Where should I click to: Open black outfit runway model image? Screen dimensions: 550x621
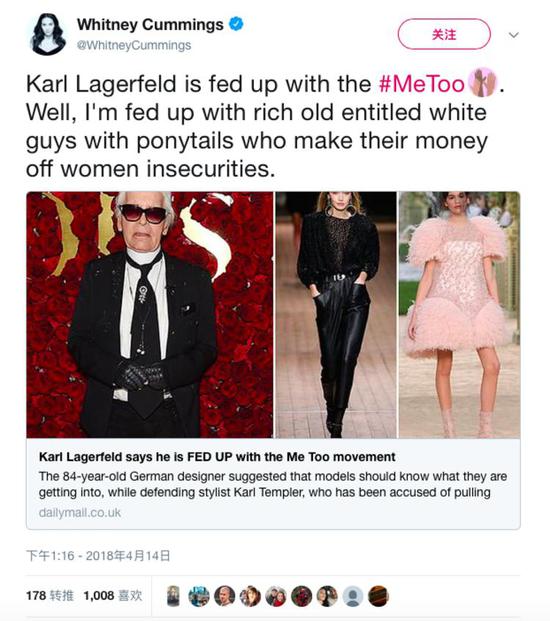click(x=336, y=315)
